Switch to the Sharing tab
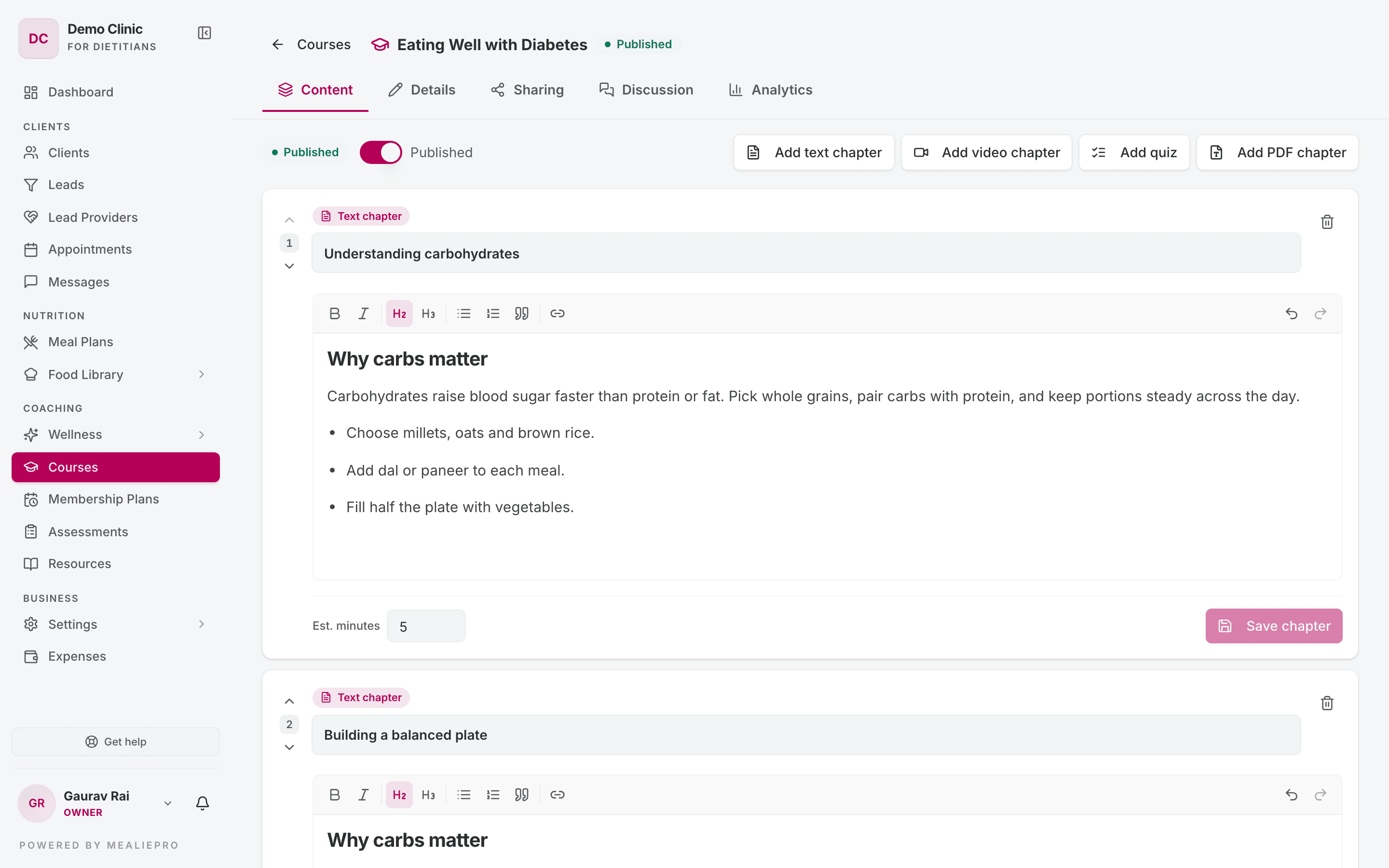The width and height of the screenshot is (1389, 868). click(527, 90)
